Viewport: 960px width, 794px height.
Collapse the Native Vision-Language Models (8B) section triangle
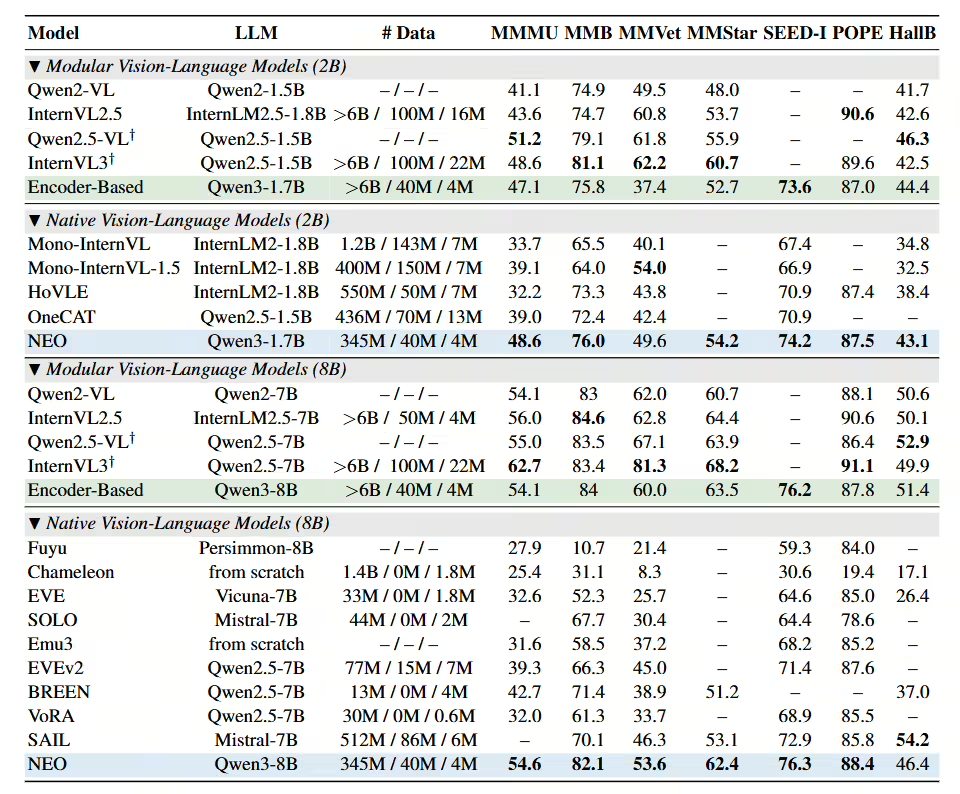35,524
